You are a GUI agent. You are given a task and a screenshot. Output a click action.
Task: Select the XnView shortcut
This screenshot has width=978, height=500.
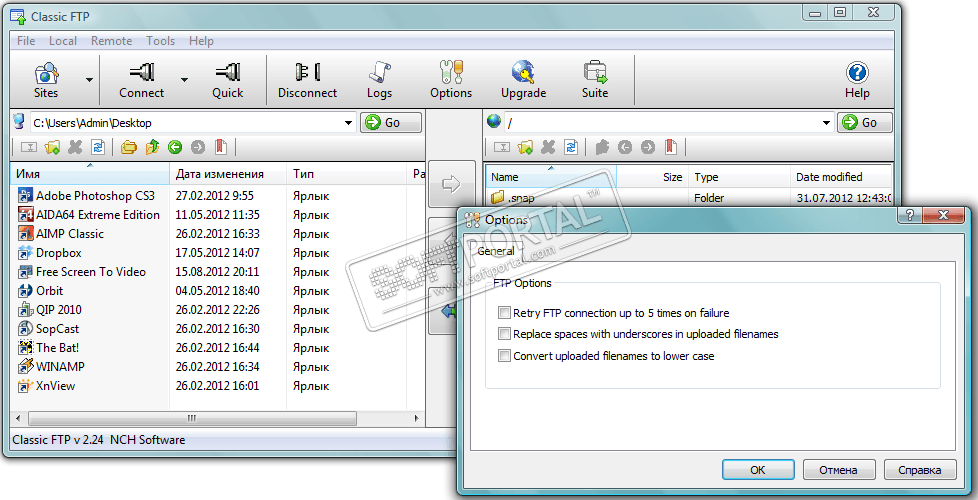pos(55,386)
